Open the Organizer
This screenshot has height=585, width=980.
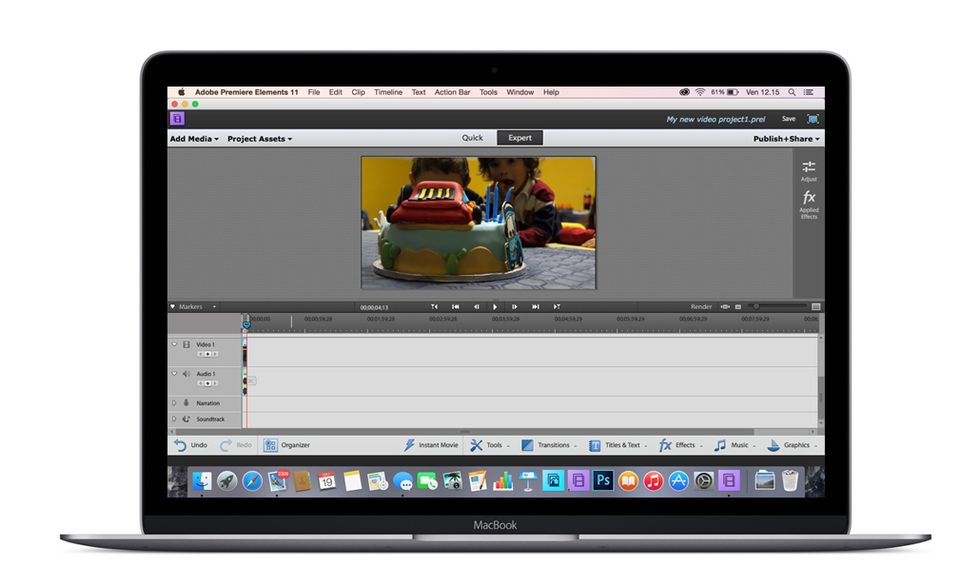(x=287, y=445)
